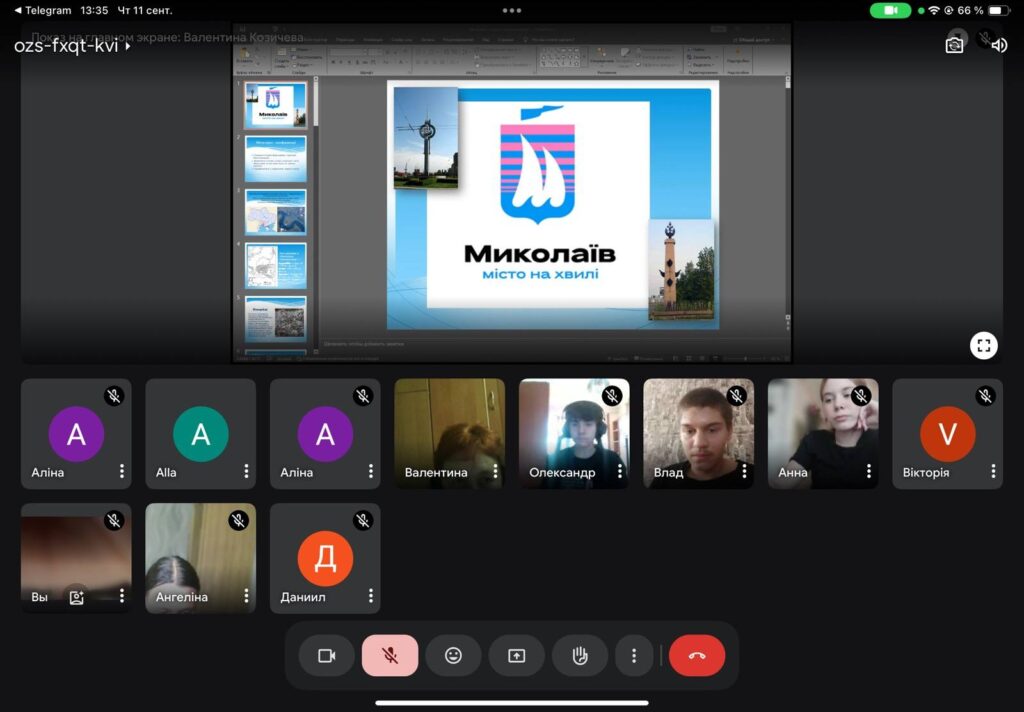Viewport: 1024px width, 712px height.
Task: Open the options menu for Анна
Action: click(x=869, y=471)
